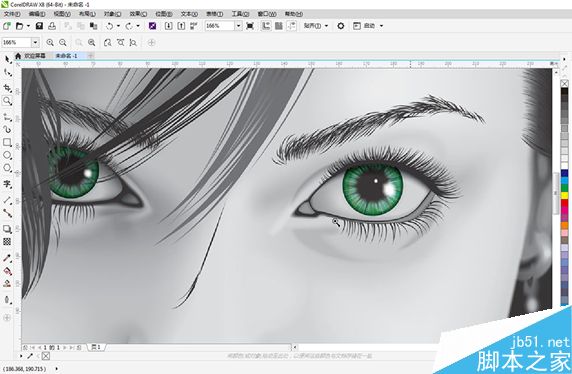Open the Open-file dropdown arrow
The image size is (572, 374).
coord(28,26)
